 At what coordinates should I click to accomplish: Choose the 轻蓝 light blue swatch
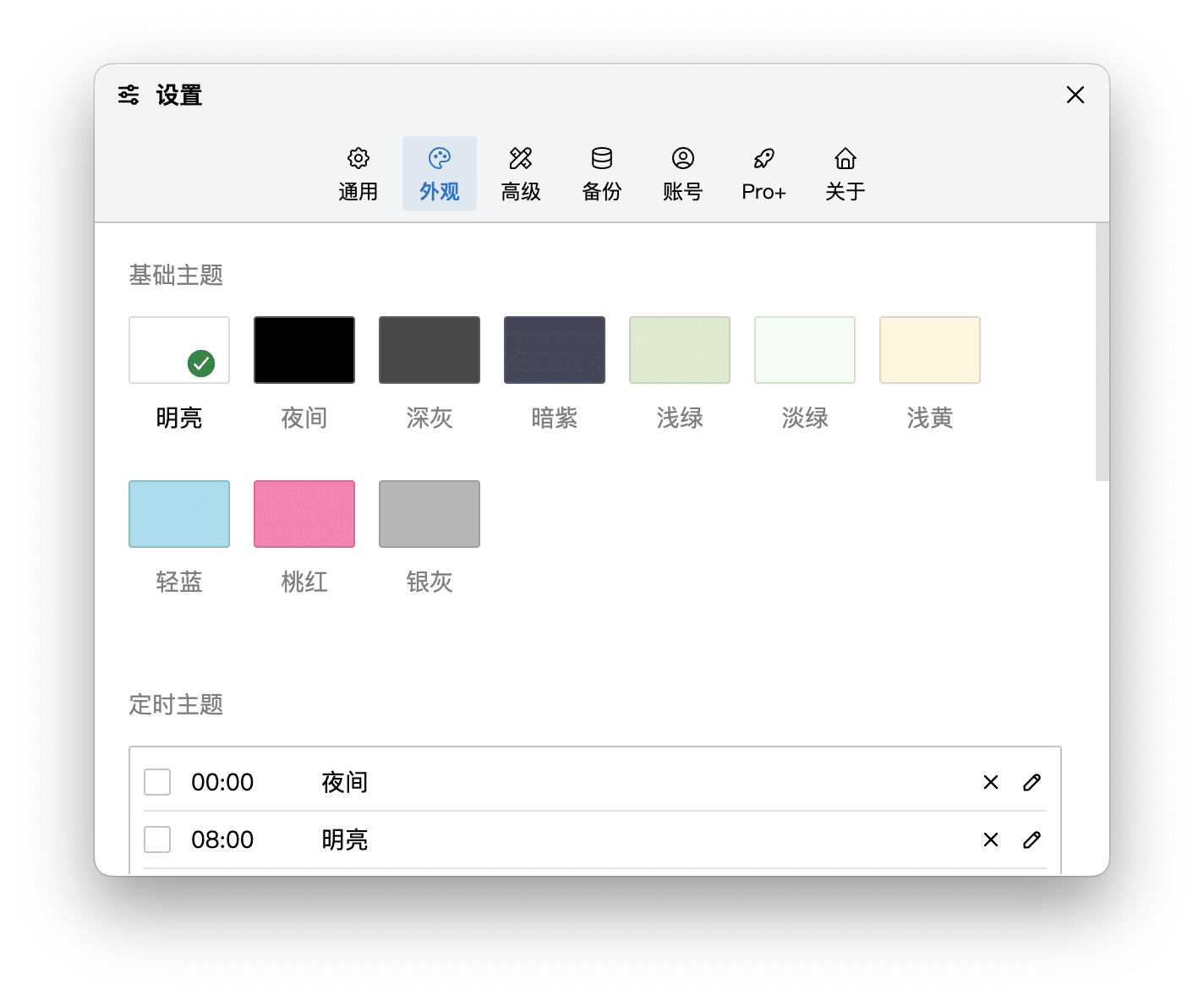click(179, 514)
